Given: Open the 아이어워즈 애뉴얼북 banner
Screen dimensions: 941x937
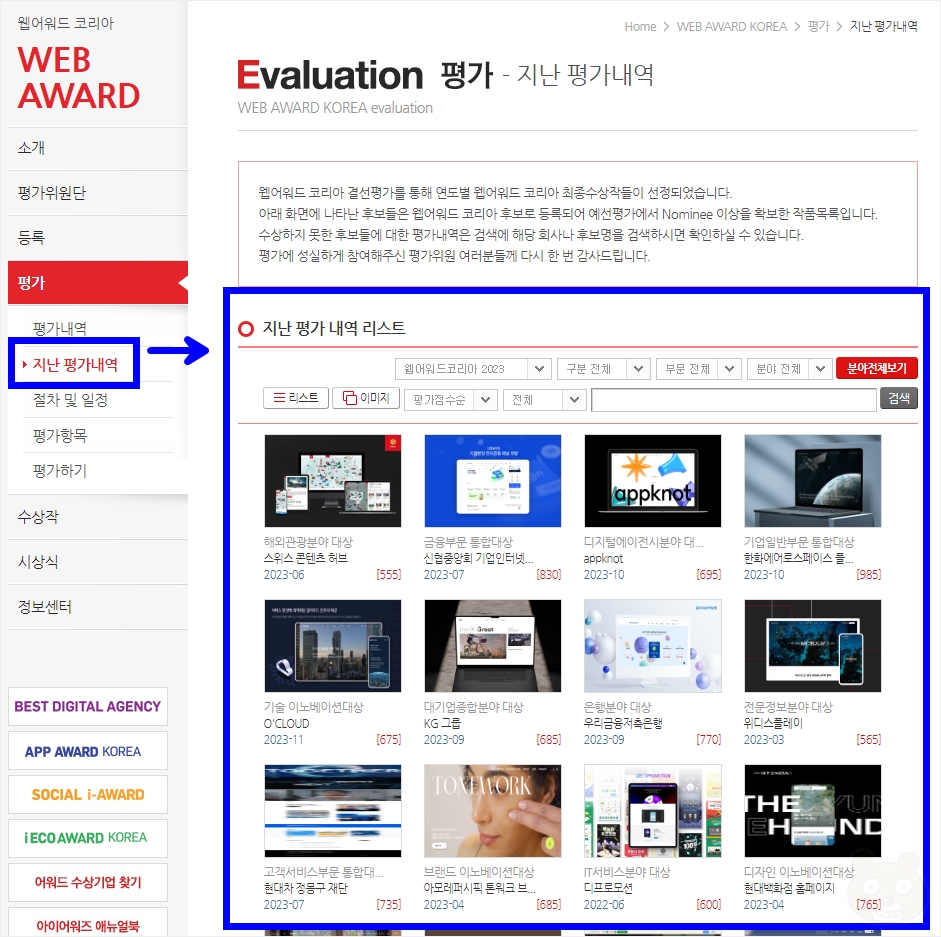Looking at the screenshot, I should pos(88,924).
